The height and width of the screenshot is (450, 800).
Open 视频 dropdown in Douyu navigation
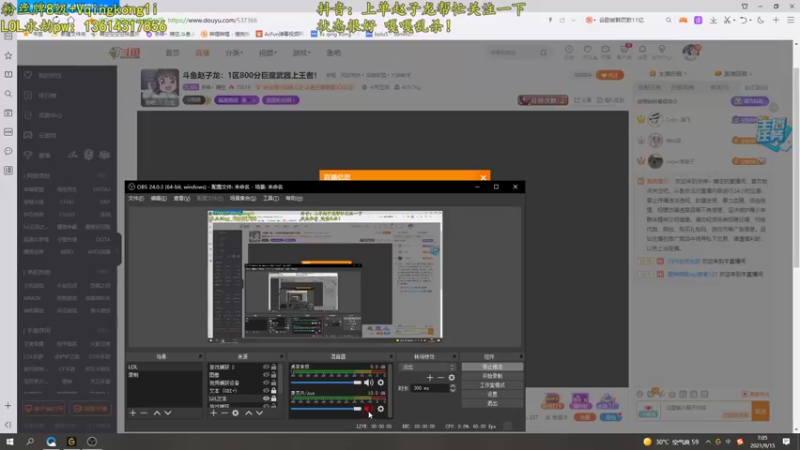[x=267, y=53]
